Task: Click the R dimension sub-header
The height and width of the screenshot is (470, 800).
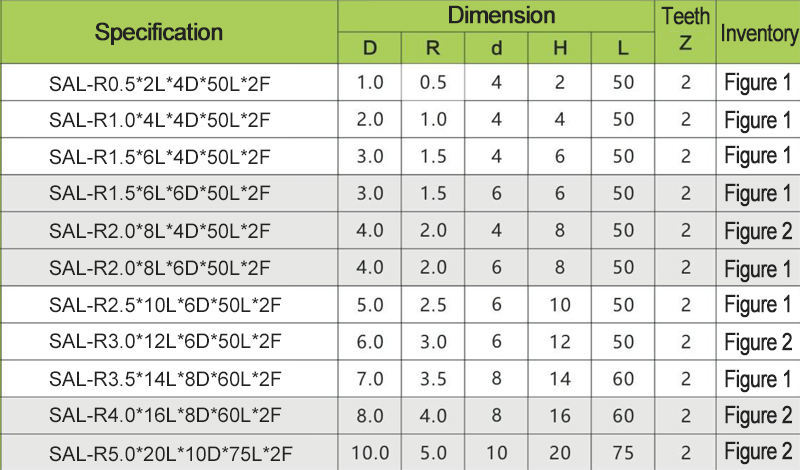Action: coord(434,48)
